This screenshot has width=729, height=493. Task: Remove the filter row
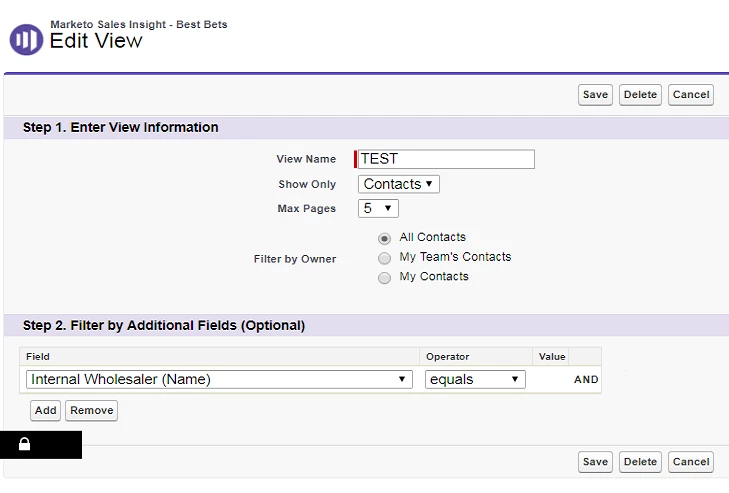point(92,411)
